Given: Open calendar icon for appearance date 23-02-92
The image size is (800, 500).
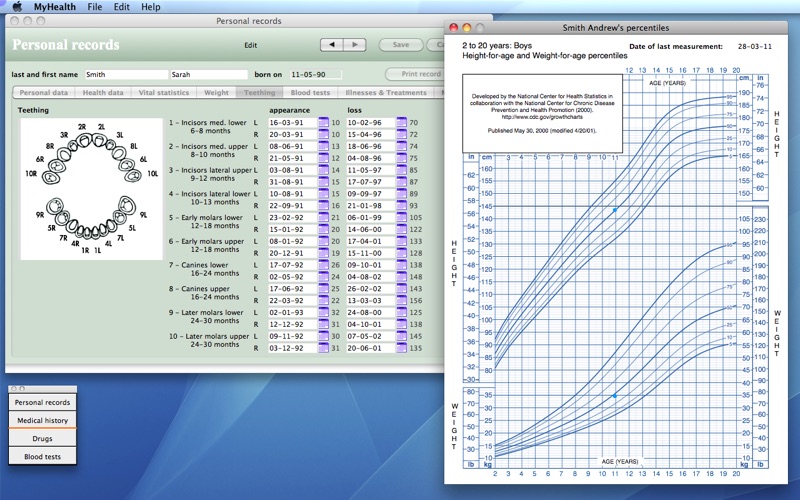Looking at the screenshot, I should point(323,217).
